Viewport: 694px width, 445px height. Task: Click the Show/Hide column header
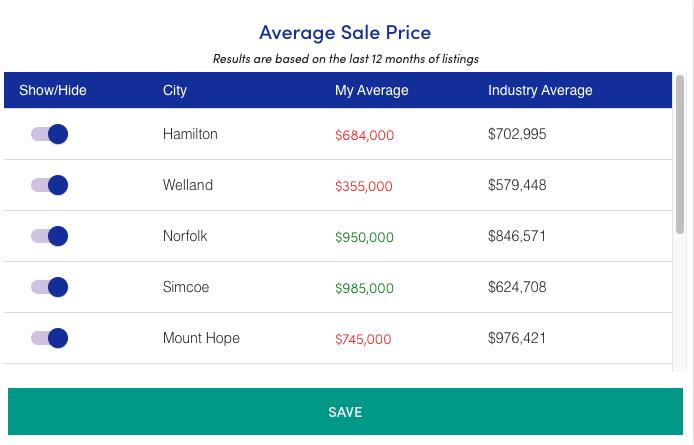[53, 90]
